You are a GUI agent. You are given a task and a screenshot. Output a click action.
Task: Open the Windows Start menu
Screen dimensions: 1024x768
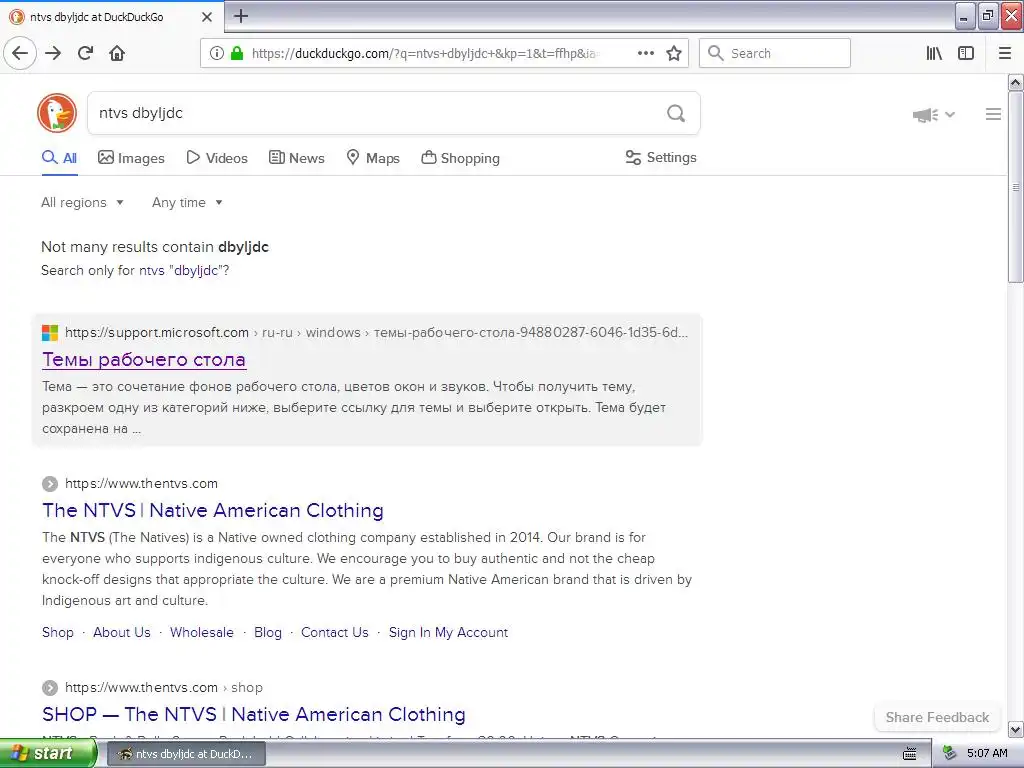(48, 754)
